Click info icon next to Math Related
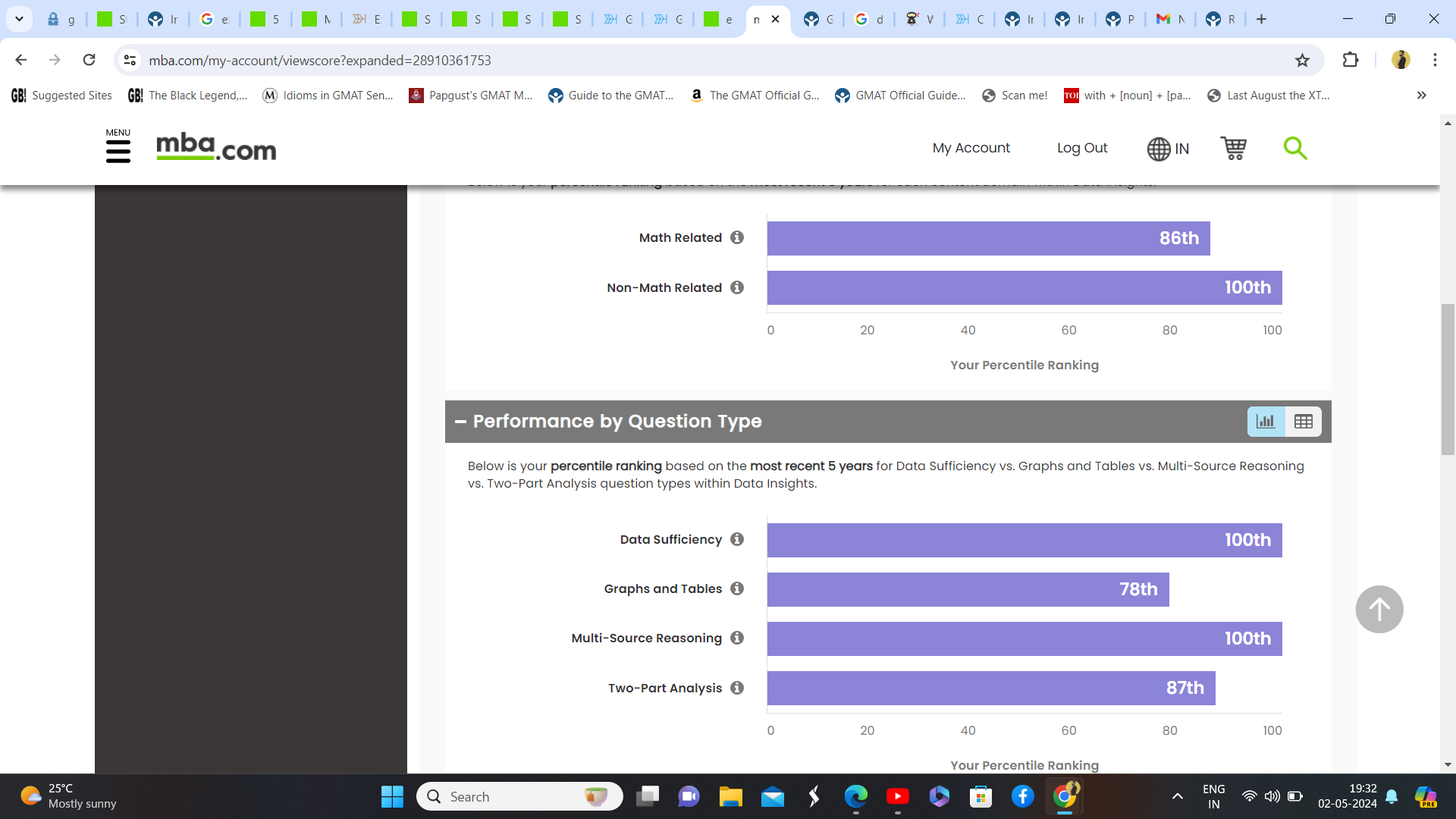 pos(737,237)
